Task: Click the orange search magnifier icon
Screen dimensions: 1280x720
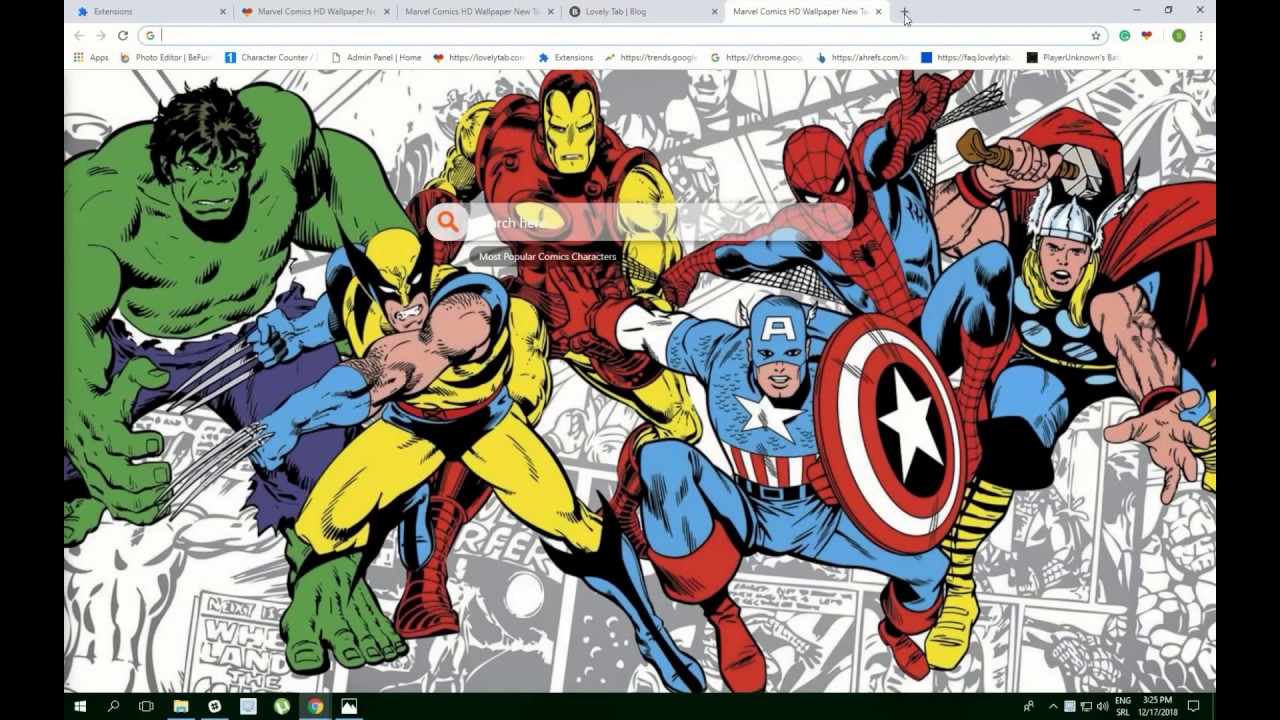Action: (447, 222)
